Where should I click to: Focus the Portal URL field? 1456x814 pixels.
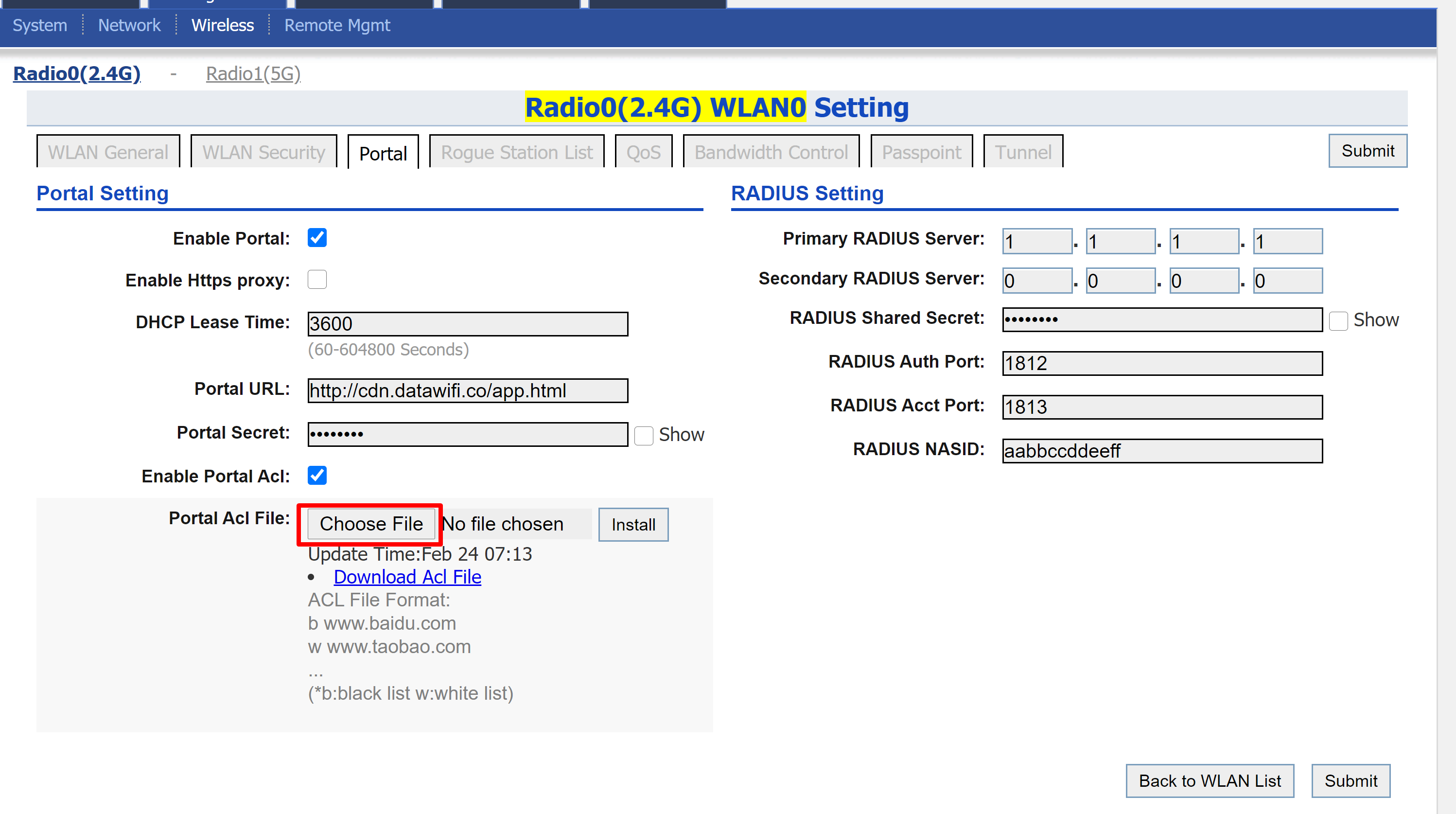pos(468,390)
